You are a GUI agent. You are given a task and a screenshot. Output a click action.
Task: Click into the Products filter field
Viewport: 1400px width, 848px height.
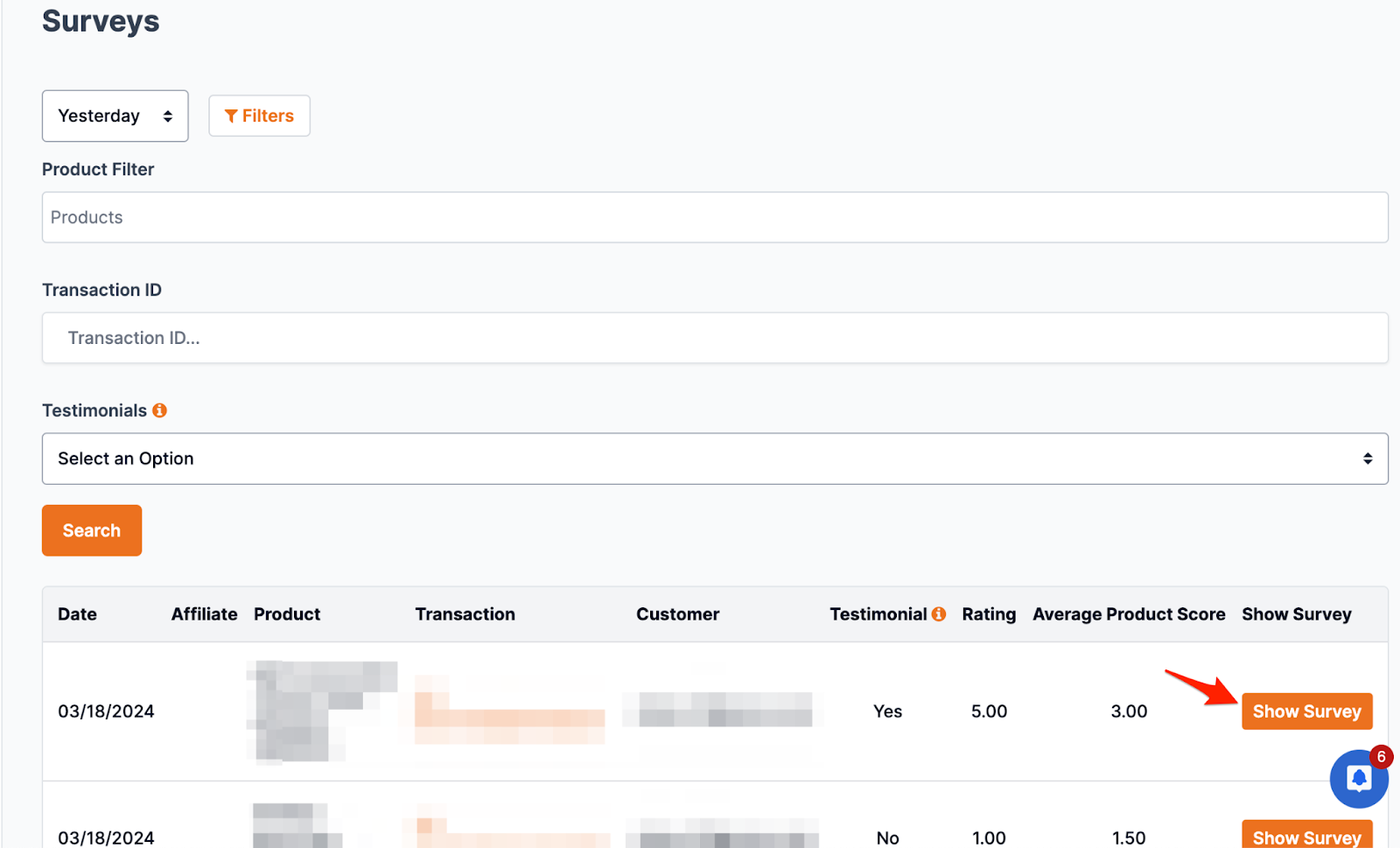coord(714,218)
